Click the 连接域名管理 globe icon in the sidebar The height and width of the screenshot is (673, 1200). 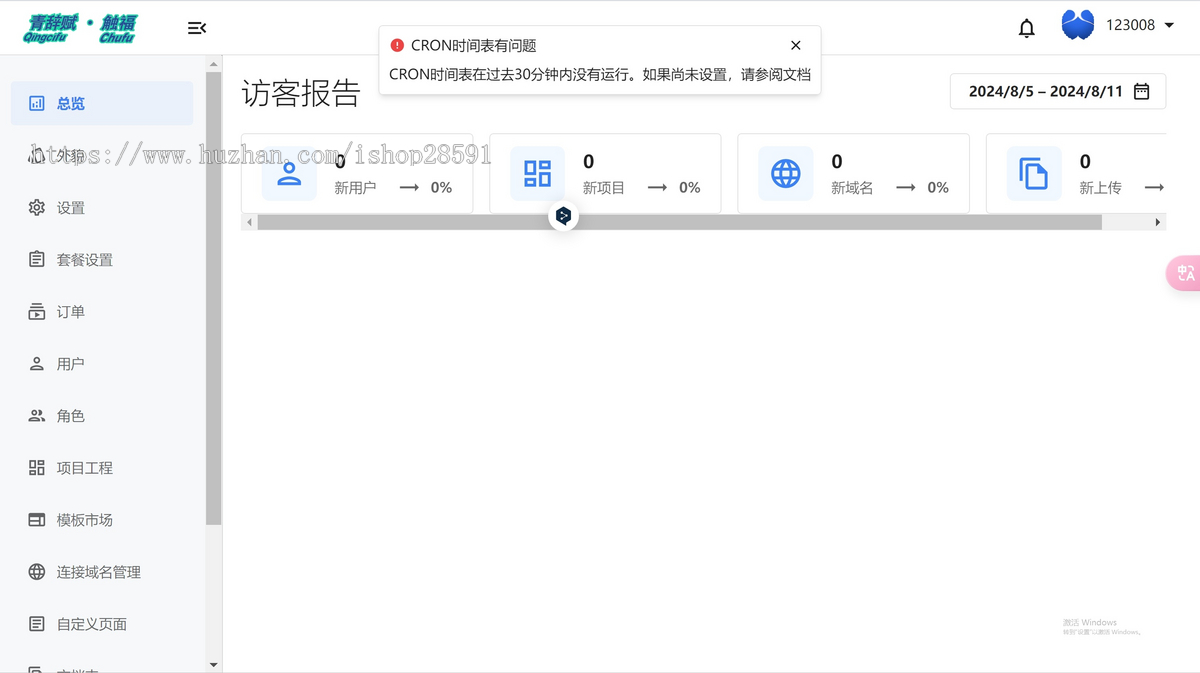(37, 571)
